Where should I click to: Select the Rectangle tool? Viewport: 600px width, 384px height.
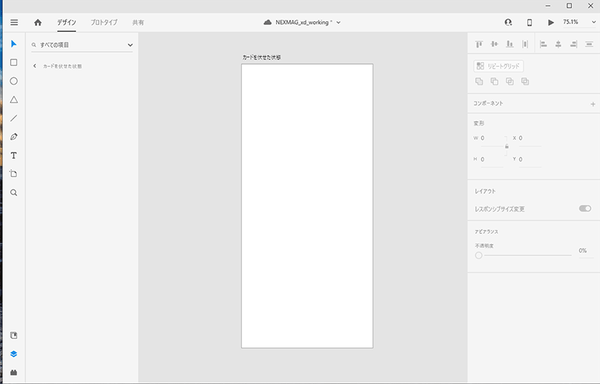tap(14, 62)
